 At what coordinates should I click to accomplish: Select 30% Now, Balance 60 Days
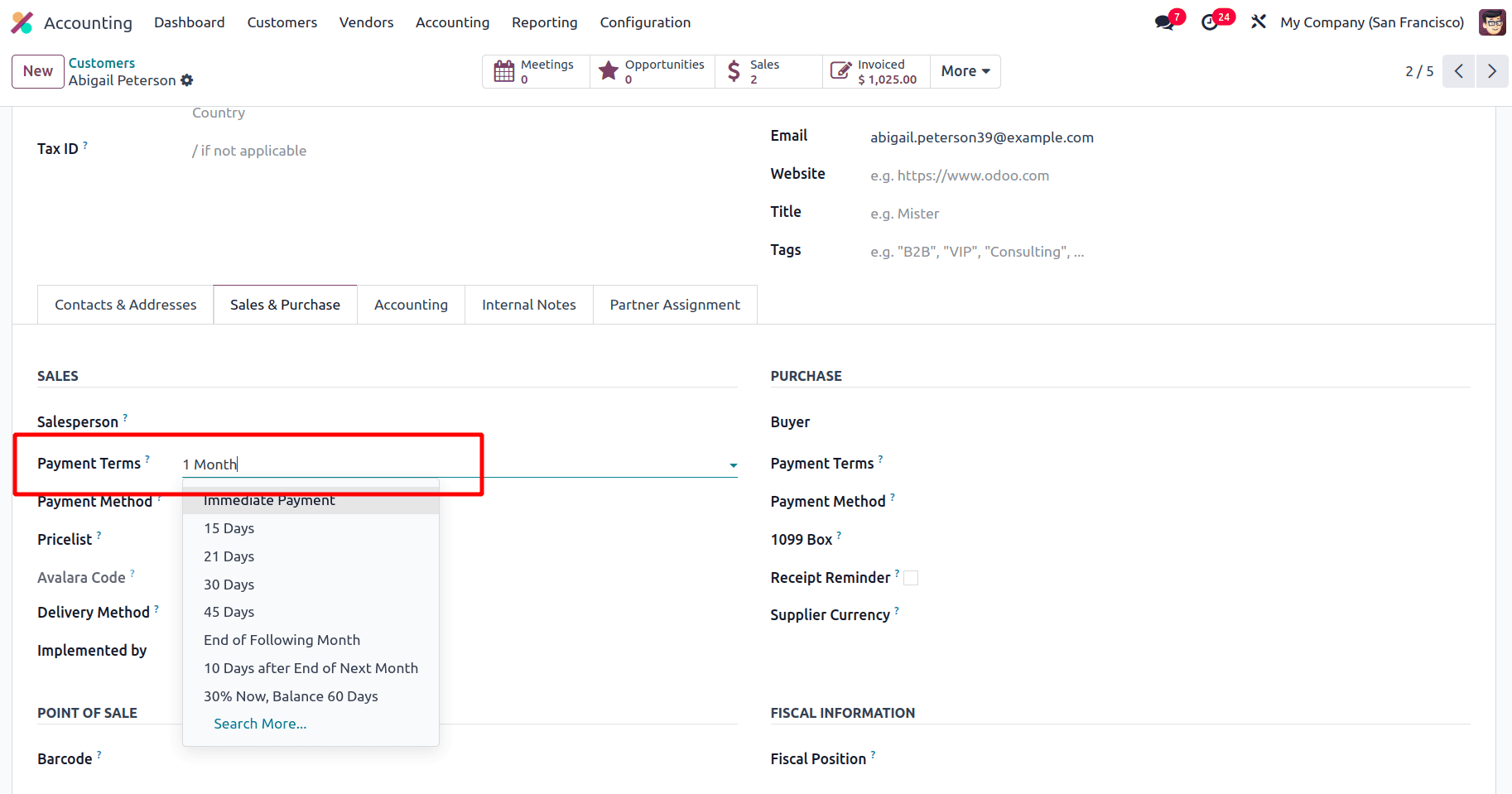(311, 696)
